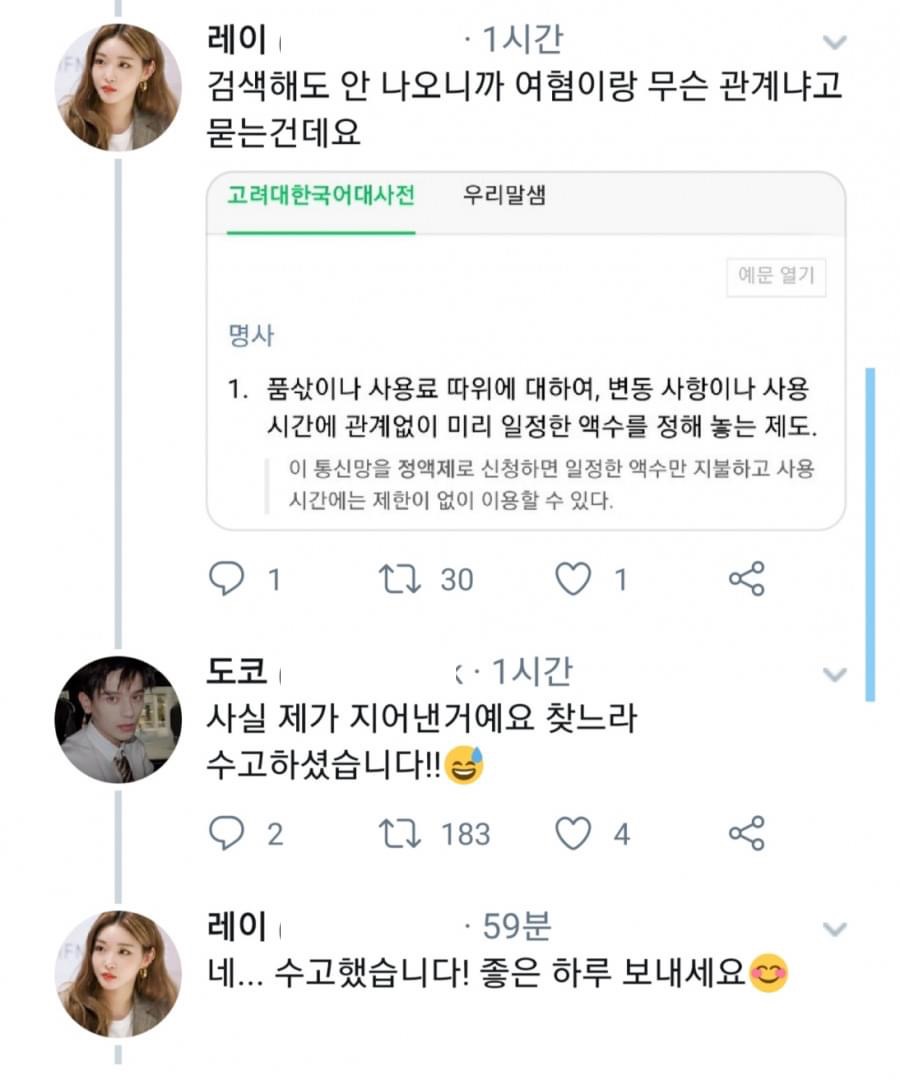Open the options chevron on the first tweet

pos(833,42)
